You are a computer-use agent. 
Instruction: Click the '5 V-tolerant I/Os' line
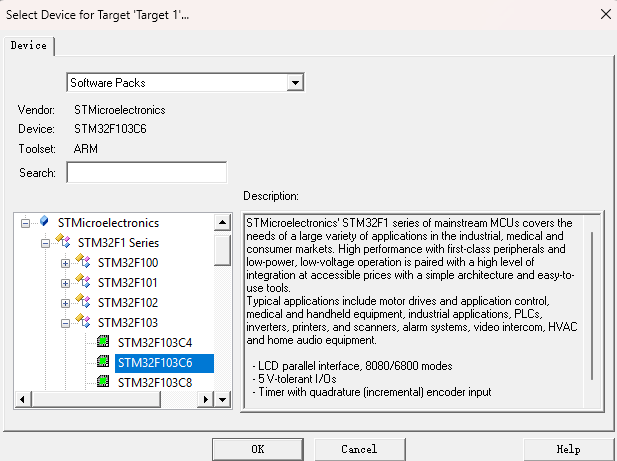pyautogui.click(x=295, y=379)
